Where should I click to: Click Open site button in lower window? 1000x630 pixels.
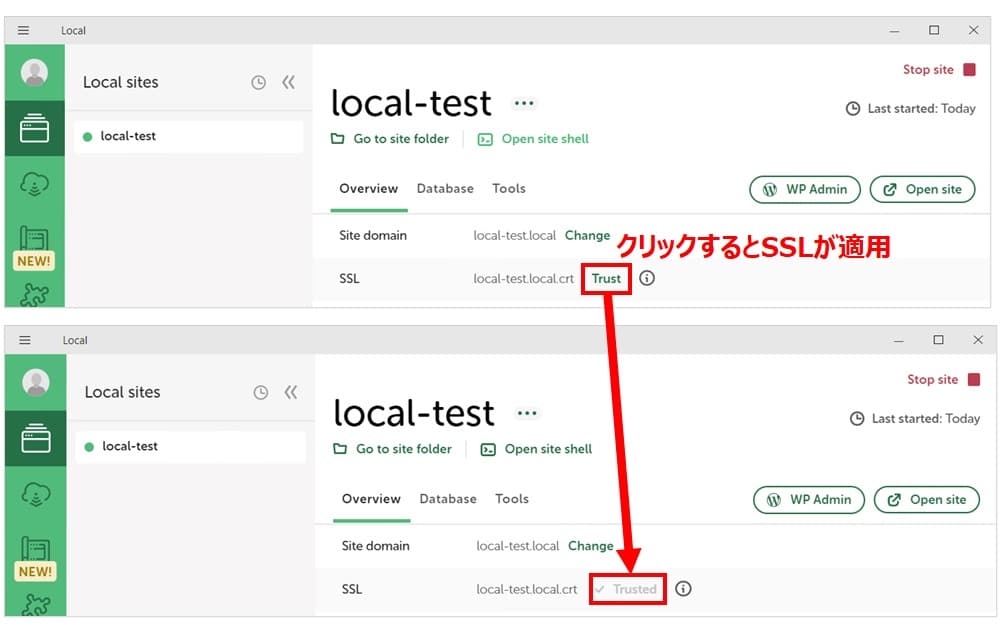927,500
